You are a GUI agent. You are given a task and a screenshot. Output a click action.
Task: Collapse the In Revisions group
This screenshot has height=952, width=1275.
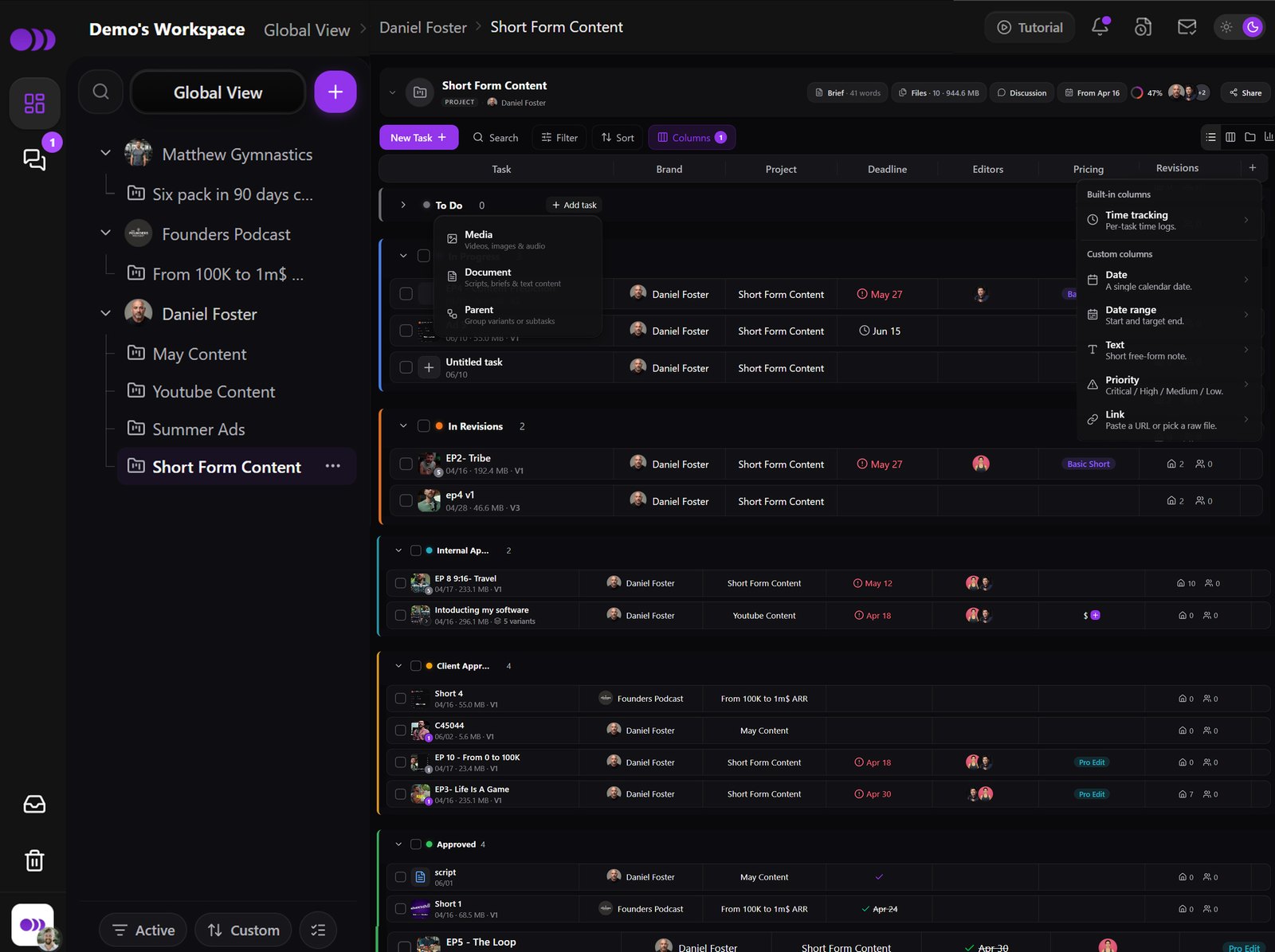(403, 426)
